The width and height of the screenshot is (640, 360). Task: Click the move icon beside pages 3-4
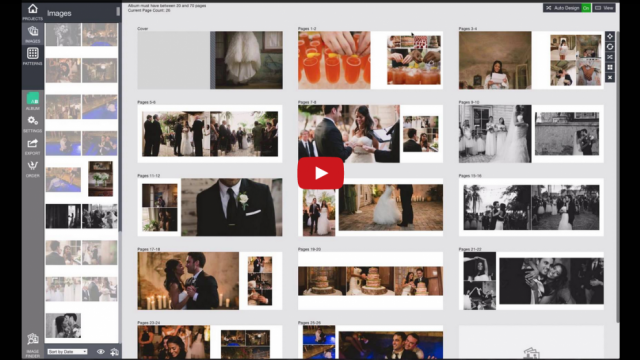coord(610,36)
